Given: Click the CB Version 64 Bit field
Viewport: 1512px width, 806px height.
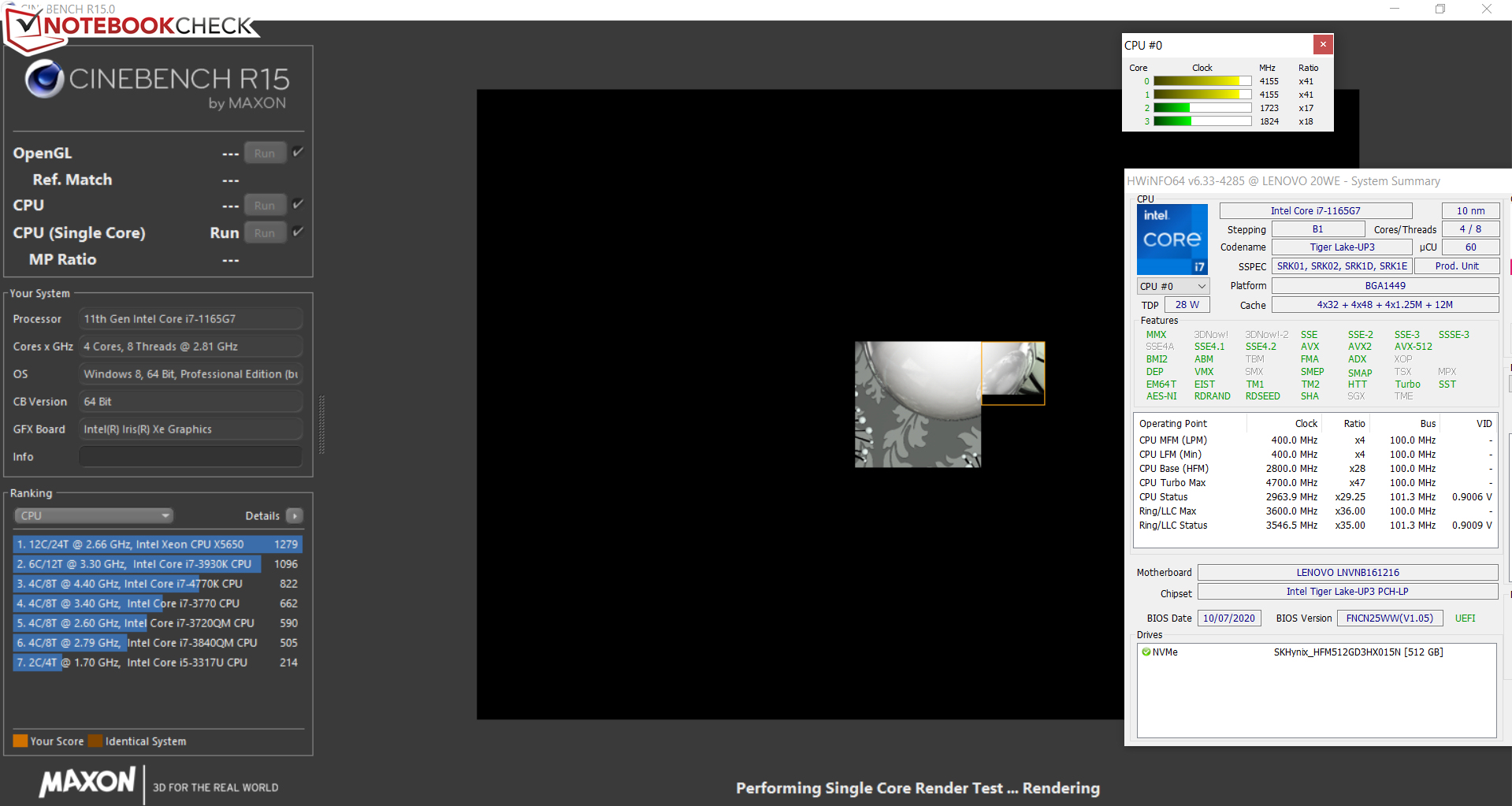Looking at the screenshot, I should (191, 402).
